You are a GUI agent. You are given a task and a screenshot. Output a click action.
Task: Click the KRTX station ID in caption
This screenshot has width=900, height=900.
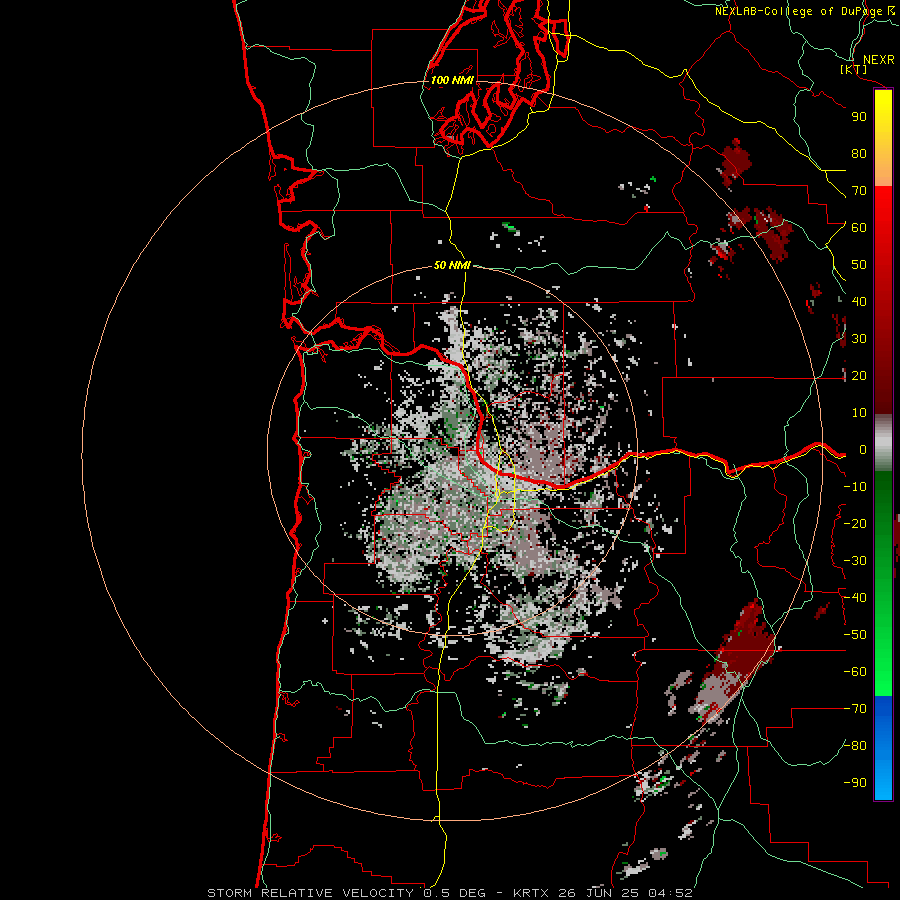click(531, 893)
